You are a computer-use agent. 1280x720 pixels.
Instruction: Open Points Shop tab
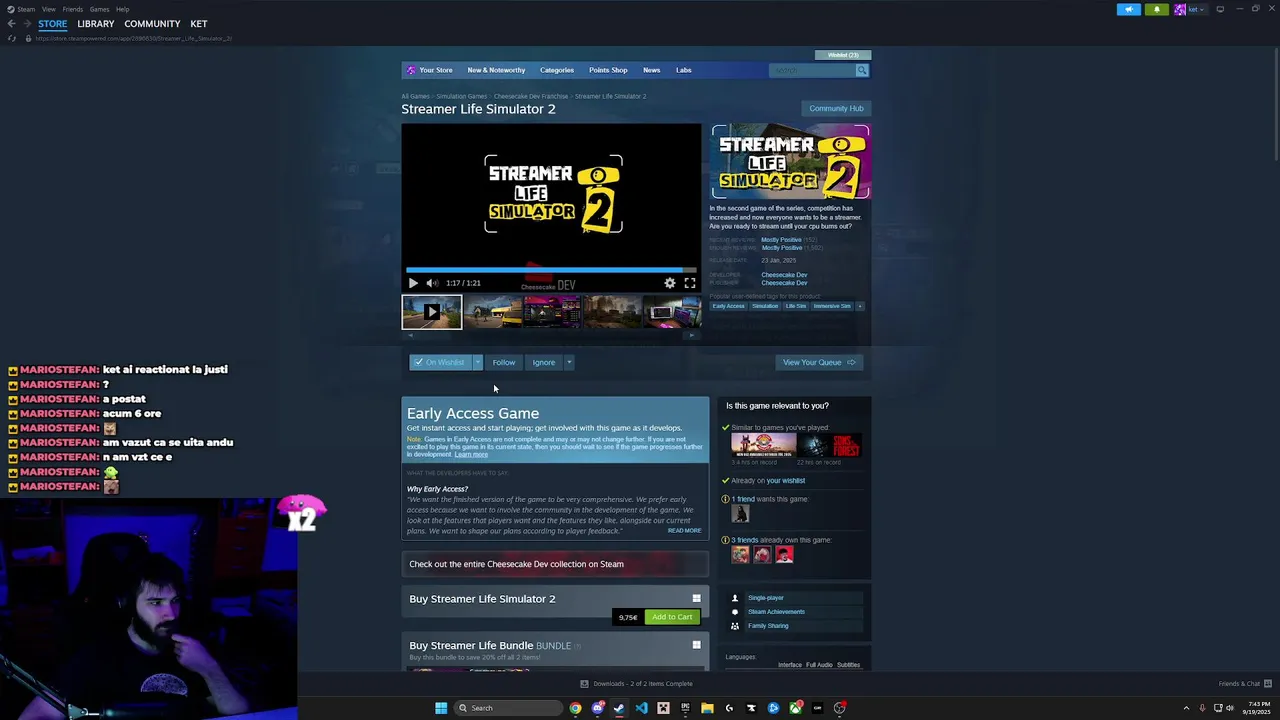coord(608,70)
